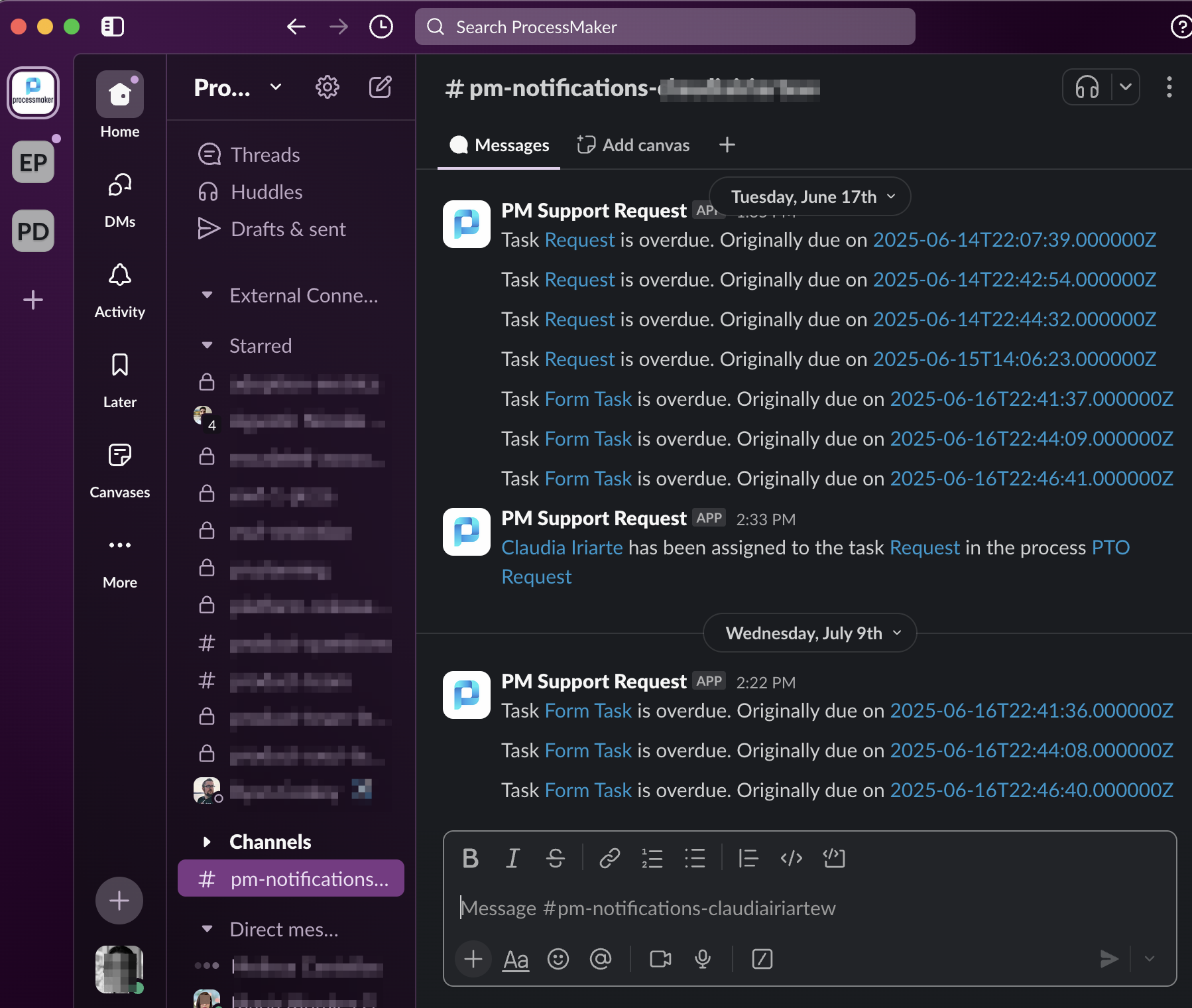This screenshot has height=1008, width=1192.
Task: Open the Activity bell
Action: [120, 291]
